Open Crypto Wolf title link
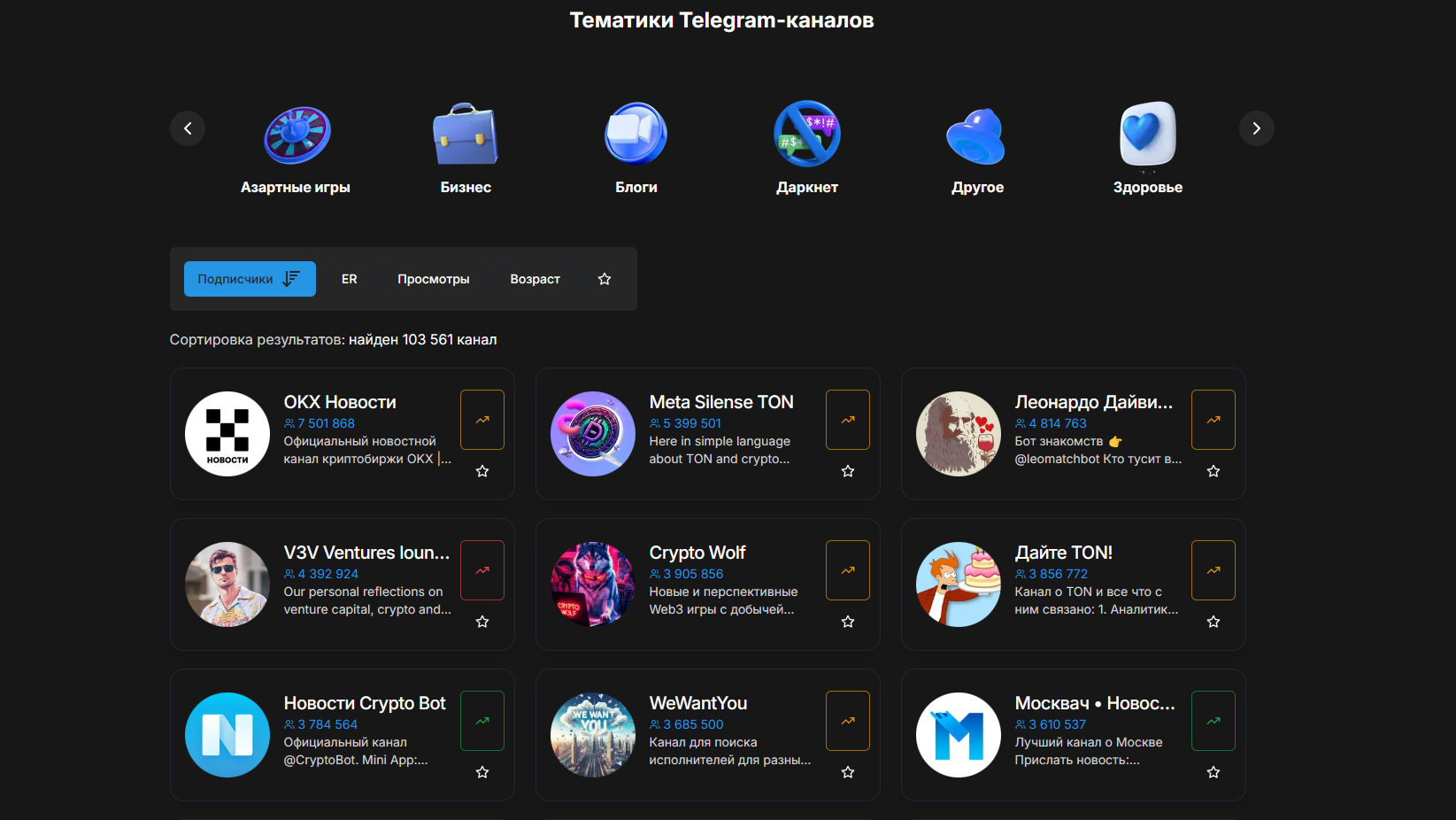This screenshot has width=1456, height=820. [697, 553]
